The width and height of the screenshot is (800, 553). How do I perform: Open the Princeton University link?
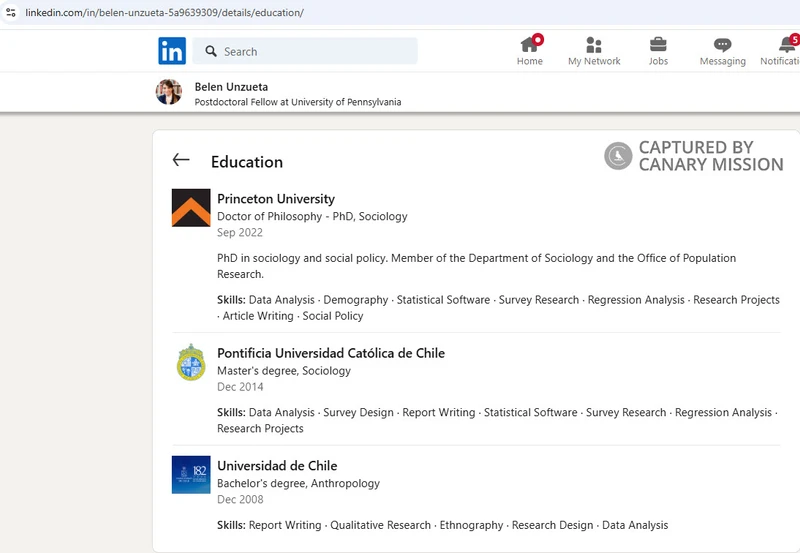pyautogui.click(x=276, y=198)
